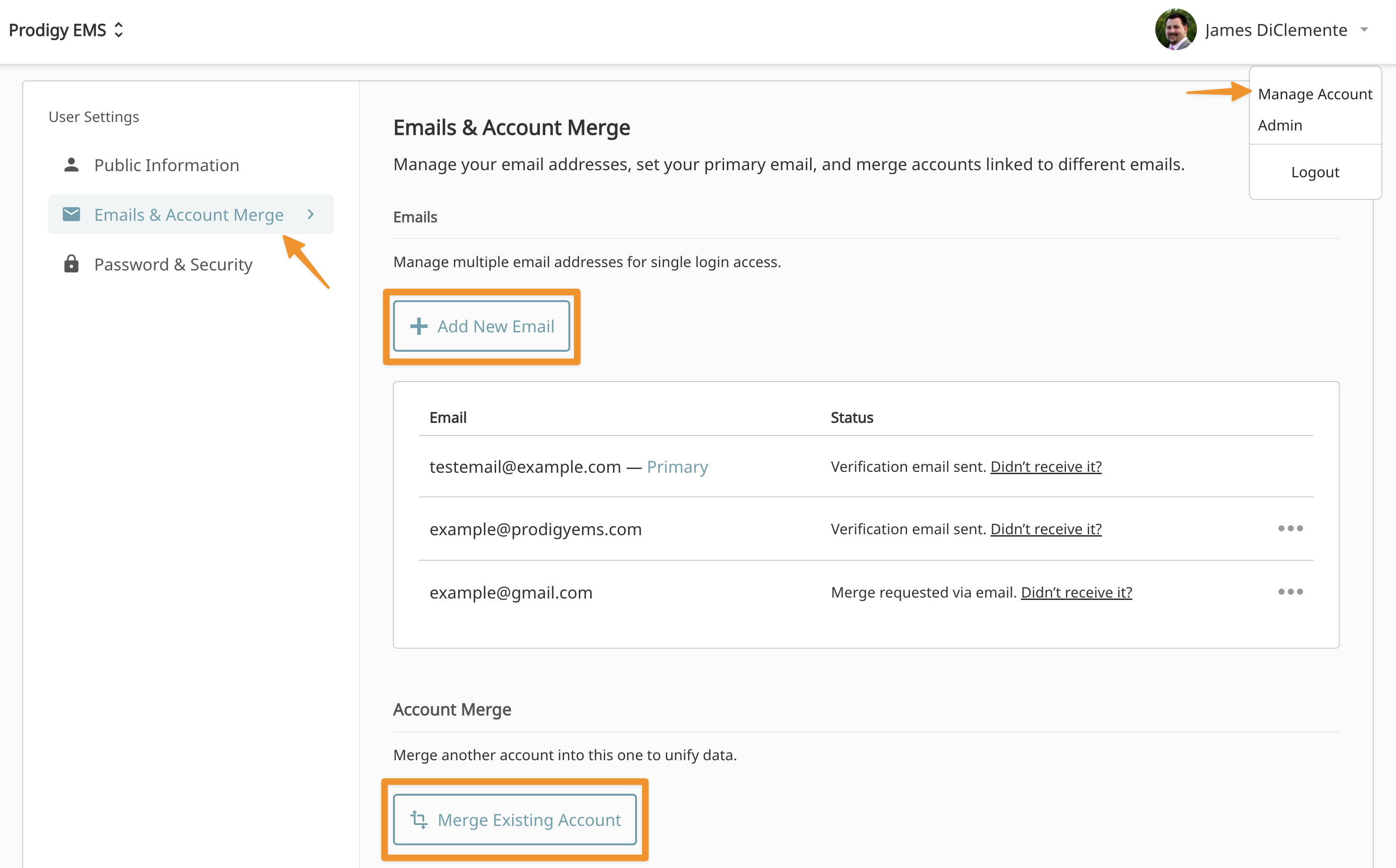This screenshot has width=1396, height=868.
Task: Click the Add New Email button
Action: (x=481, y=326)
